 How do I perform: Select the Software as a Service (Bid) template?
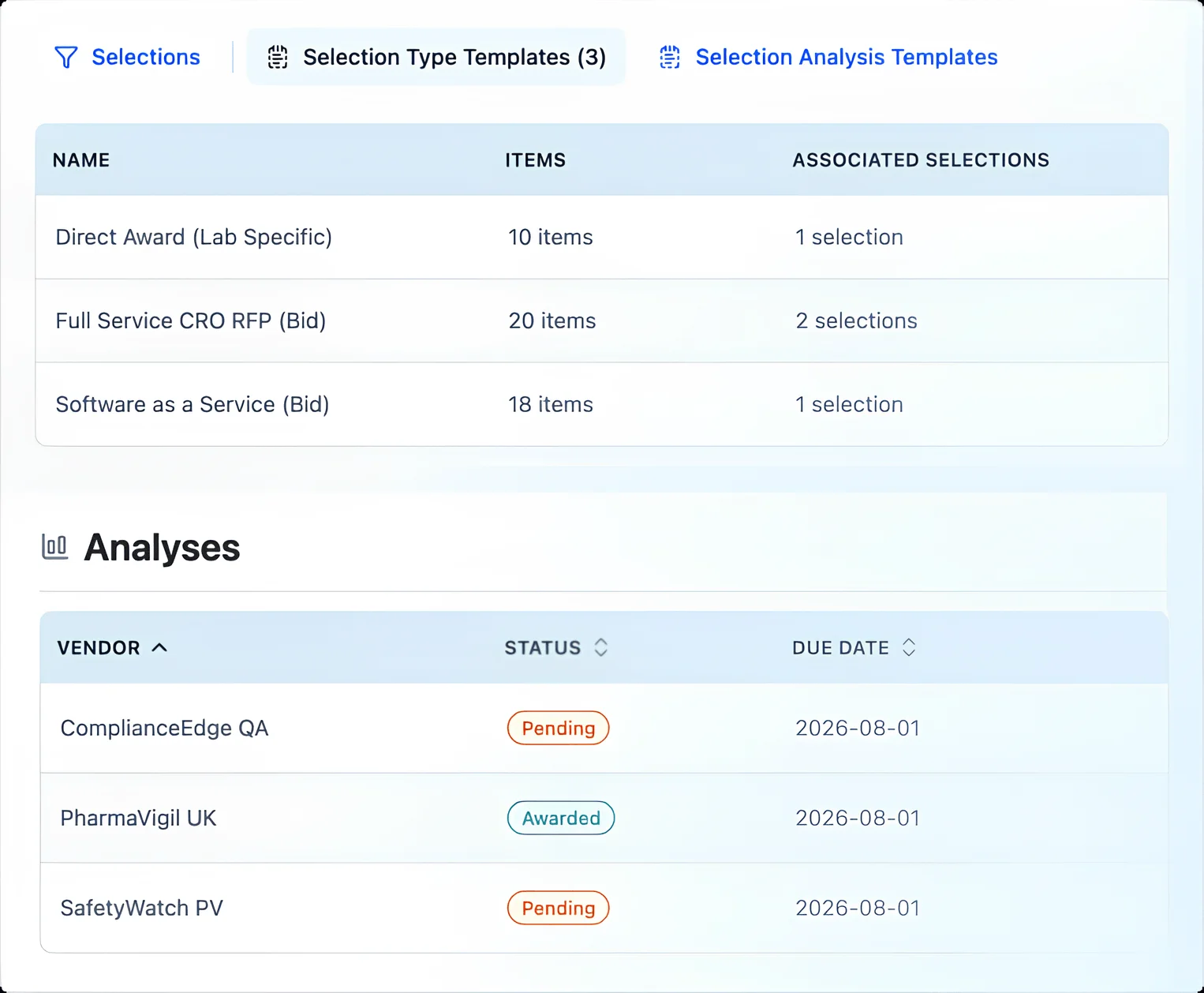[192, 404]
